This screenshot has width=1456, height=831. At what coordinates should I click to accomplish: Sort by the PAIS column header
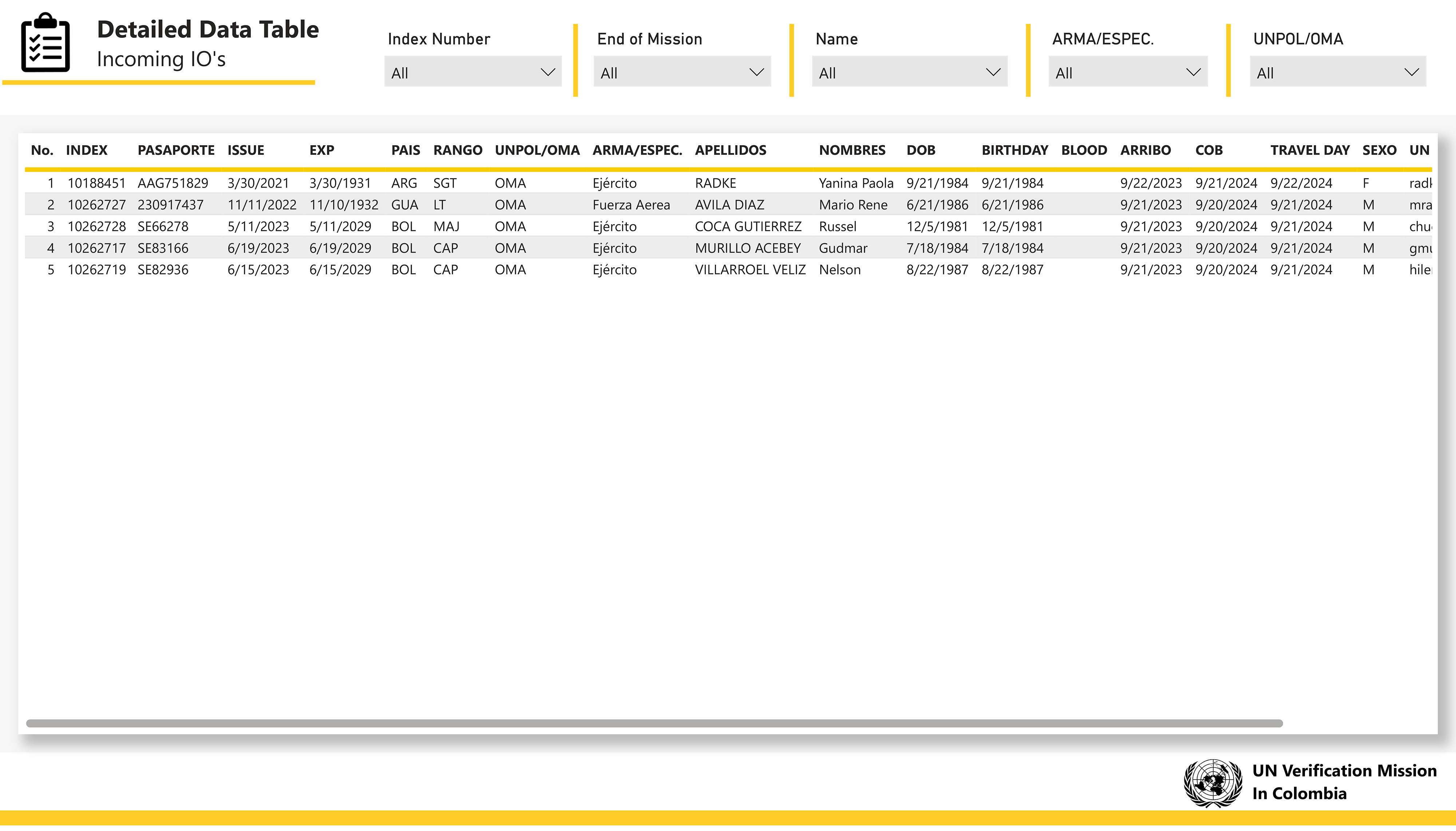[405, 150]
